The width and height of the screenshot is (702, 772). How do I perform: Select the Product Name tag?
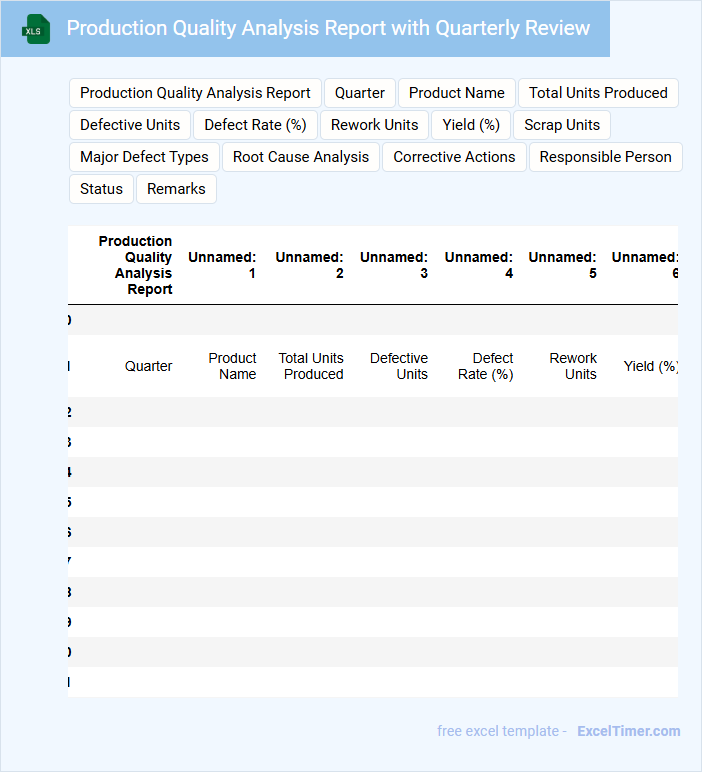click(456, 93)
